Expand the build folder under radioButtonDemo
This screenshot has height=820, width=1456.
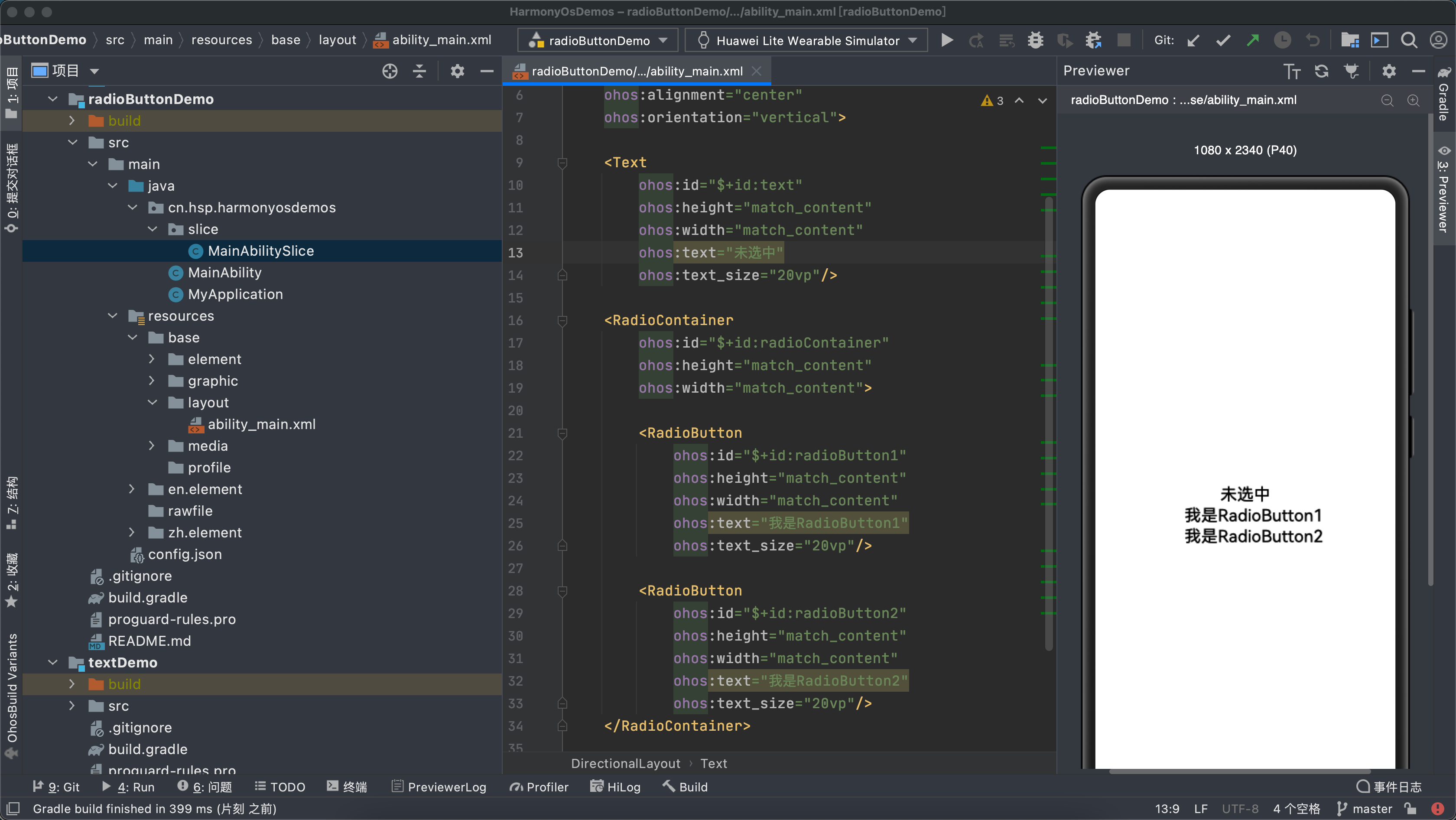[70, 120]
